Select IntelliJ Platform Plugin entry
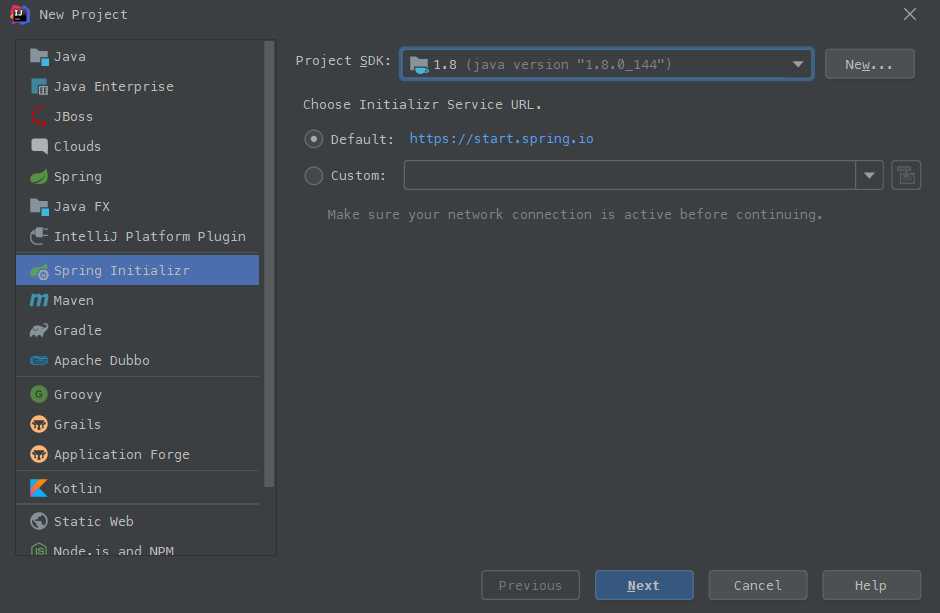 pos(138,236)
